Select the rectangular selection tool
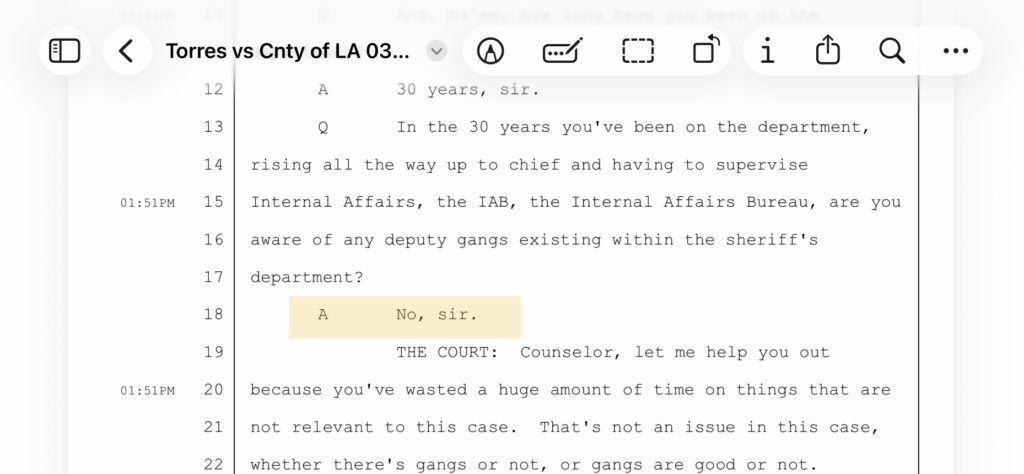This screenshot has width=1024, height=474. coord(637,51)
